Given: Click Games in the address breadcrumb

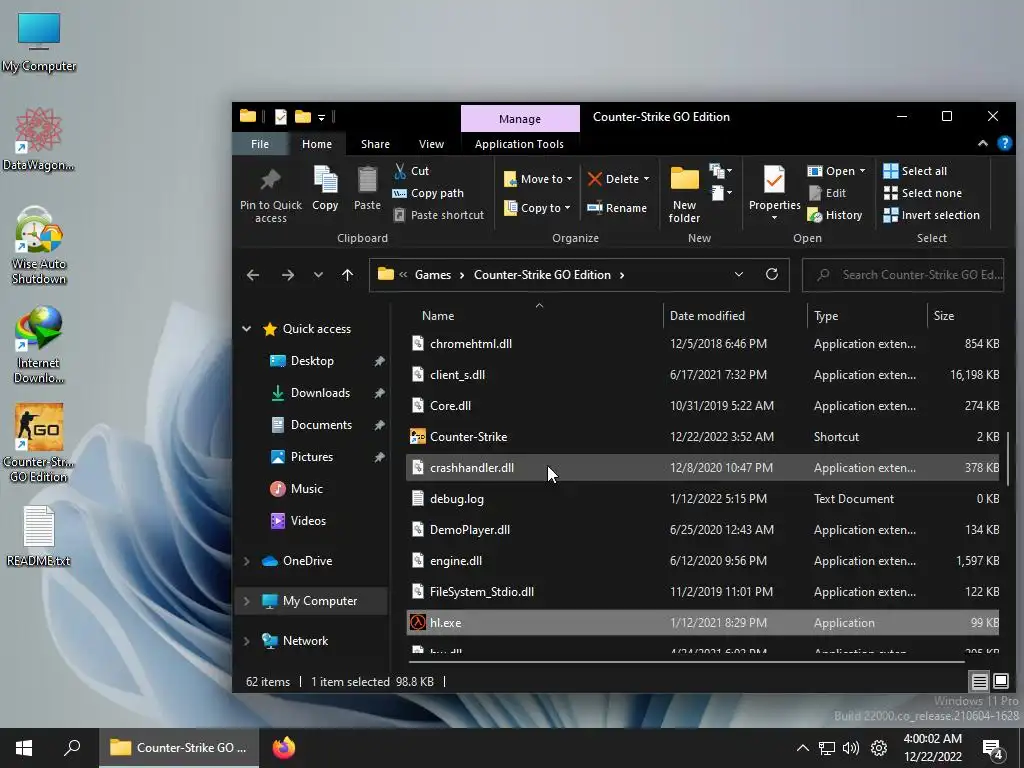Looking at the screenshot, I should 433,275.
